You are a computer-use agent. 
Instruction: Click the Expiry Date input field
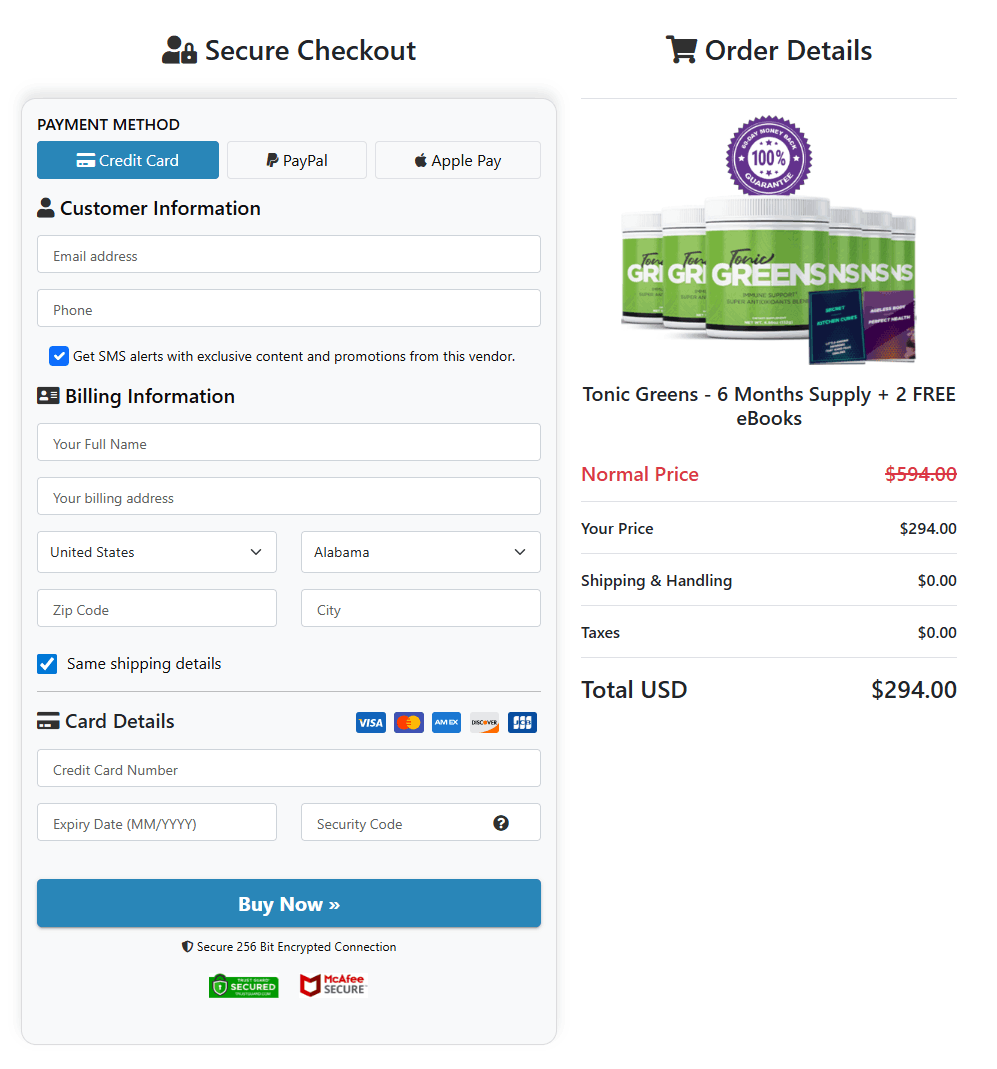(x=157, y=824)
